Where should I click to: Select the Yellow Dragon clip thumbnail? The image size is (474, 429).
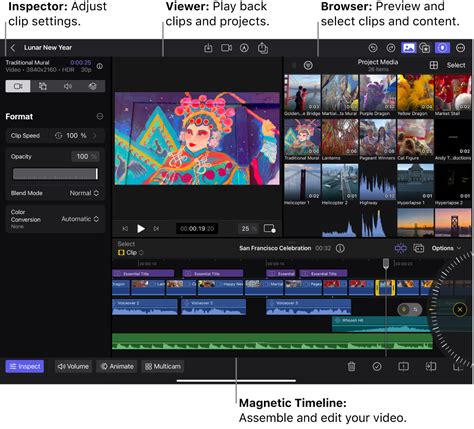tap(415, 93)
